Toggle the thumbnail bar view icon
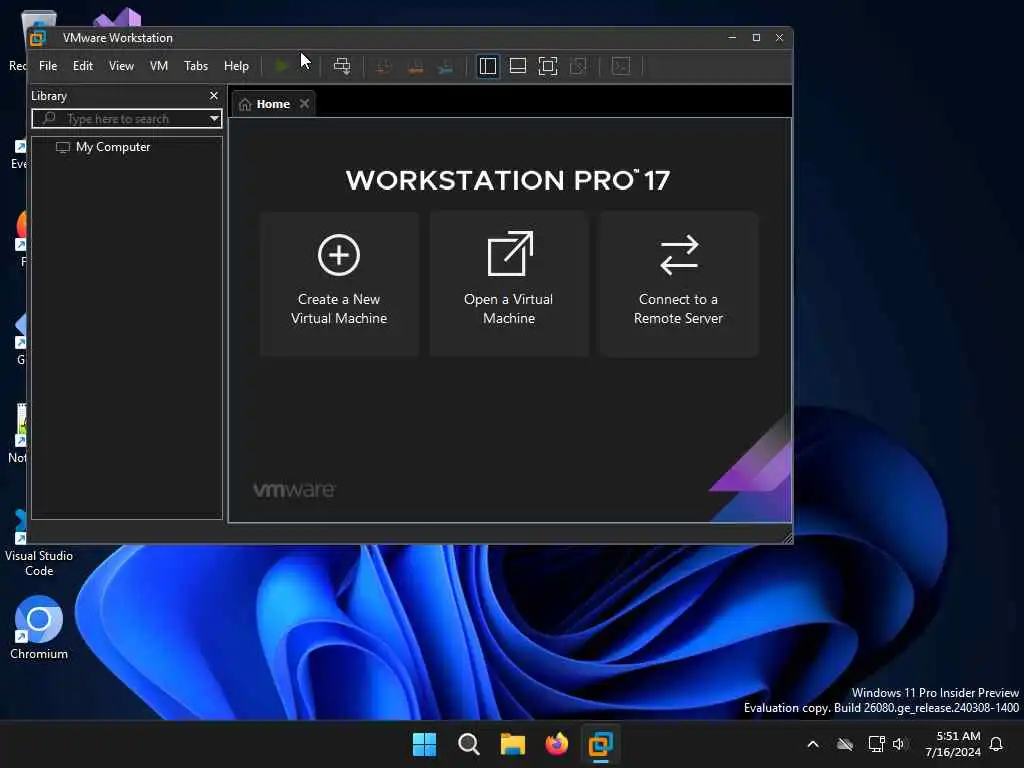1024x768 pixels. click(518, 66)
